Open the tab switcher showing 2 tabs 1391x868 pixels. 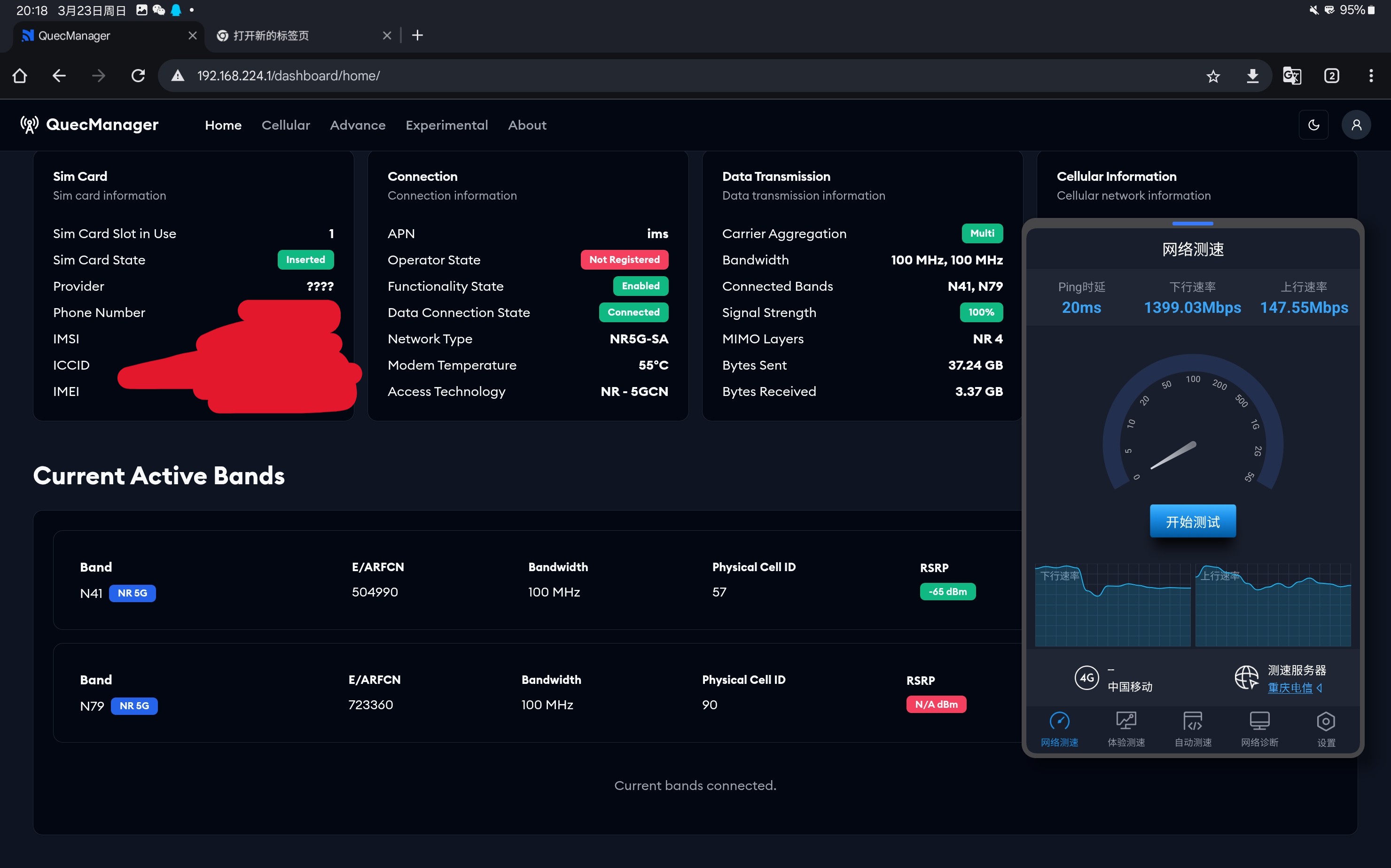1331,76
